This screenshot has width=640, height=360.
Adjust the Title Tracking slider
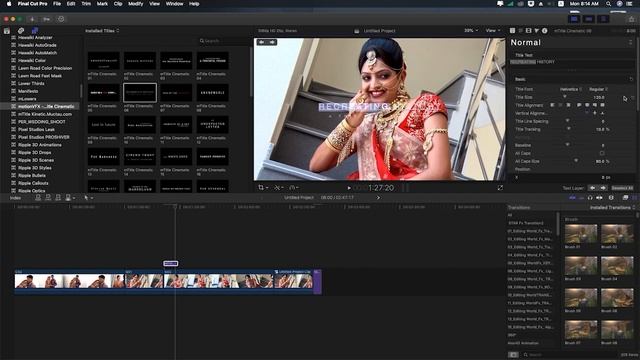(569, 129)
